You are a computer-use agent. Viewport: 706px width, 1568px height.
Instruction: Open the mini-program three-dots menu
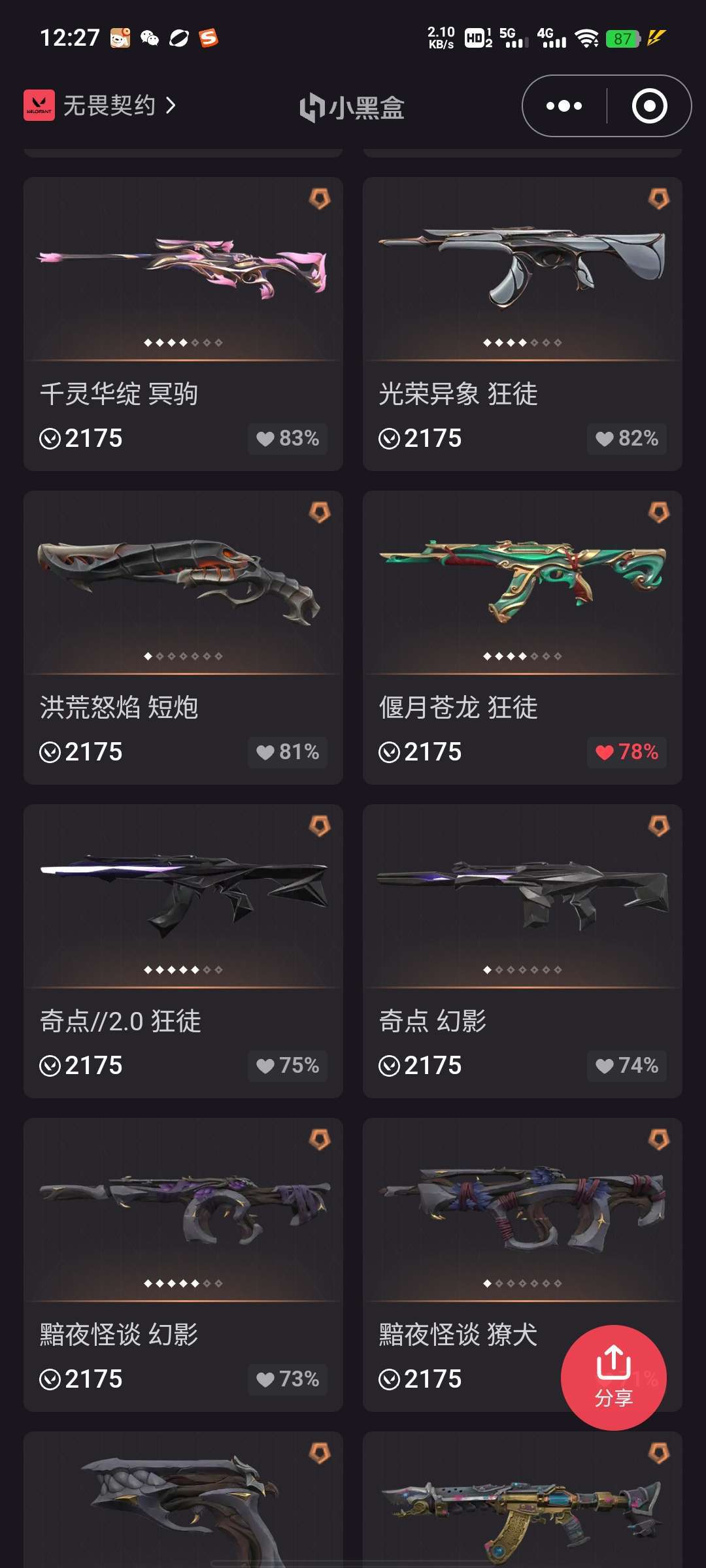pyautogui.click(x=564, y=106)
